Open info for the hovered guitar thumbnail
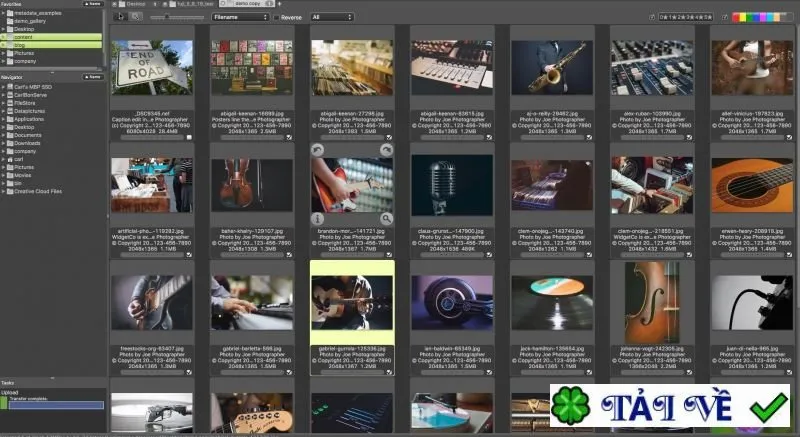The image size is (800, 437). 317,219
